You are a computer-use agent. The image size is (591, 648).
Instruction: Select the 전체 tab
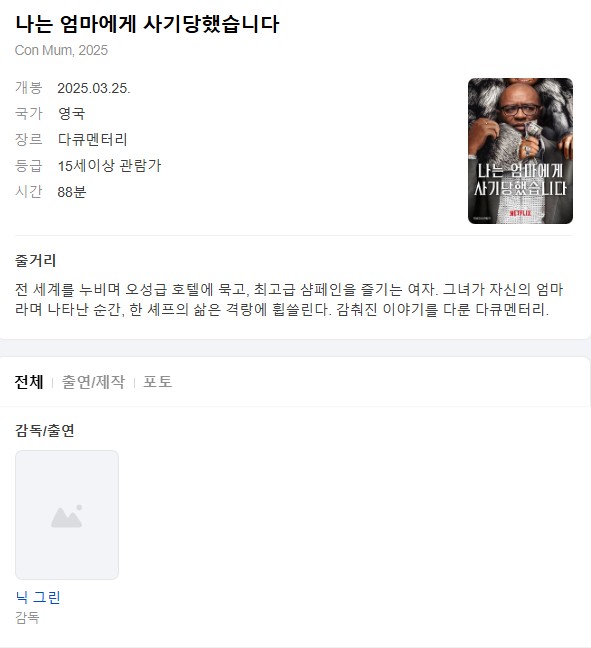(29, 382)
